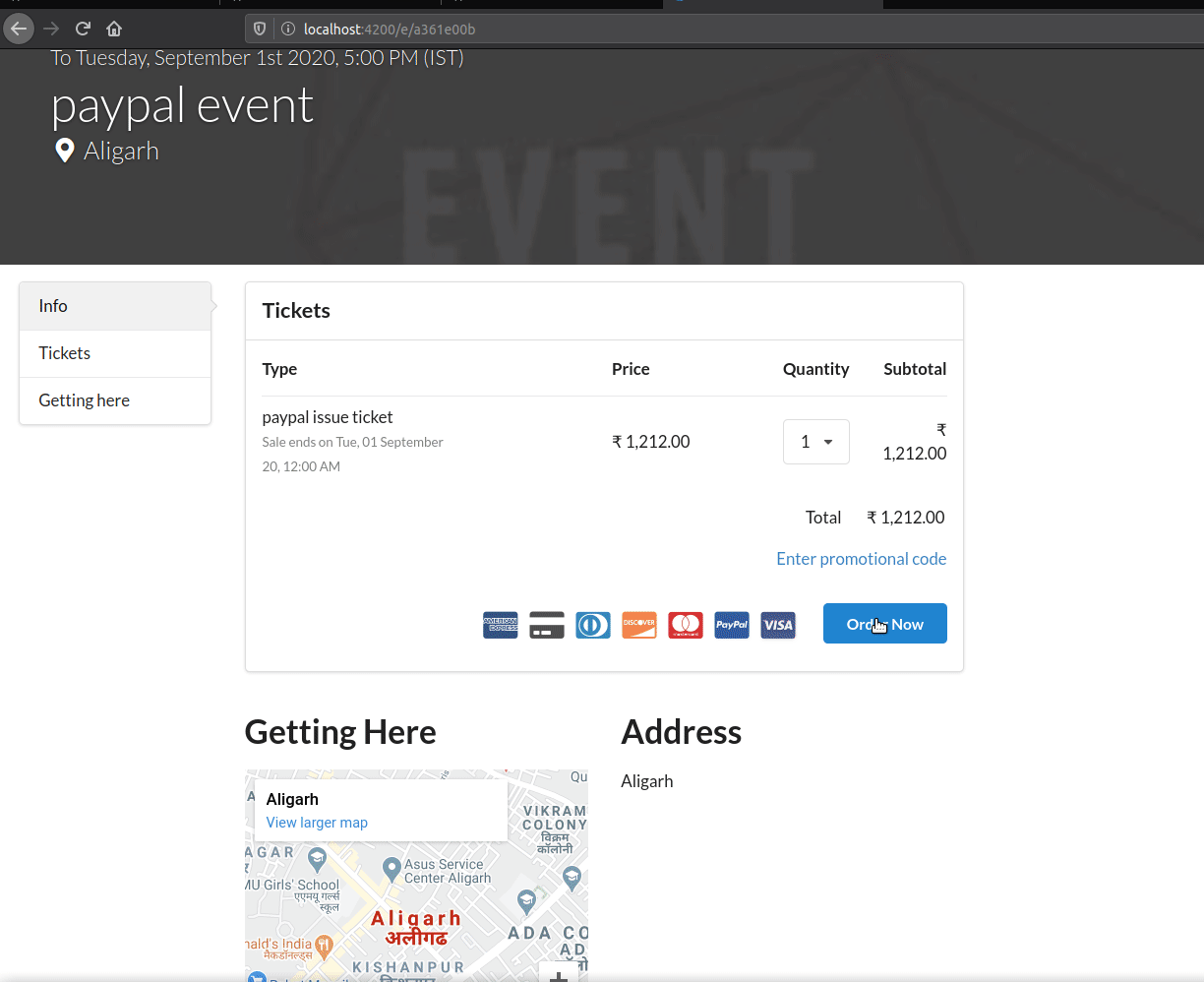Click the Diners Club card icon
Image resolution: width=1204 pixels, height=982 pixels.
pyautogui.click(x=593, y=625)
